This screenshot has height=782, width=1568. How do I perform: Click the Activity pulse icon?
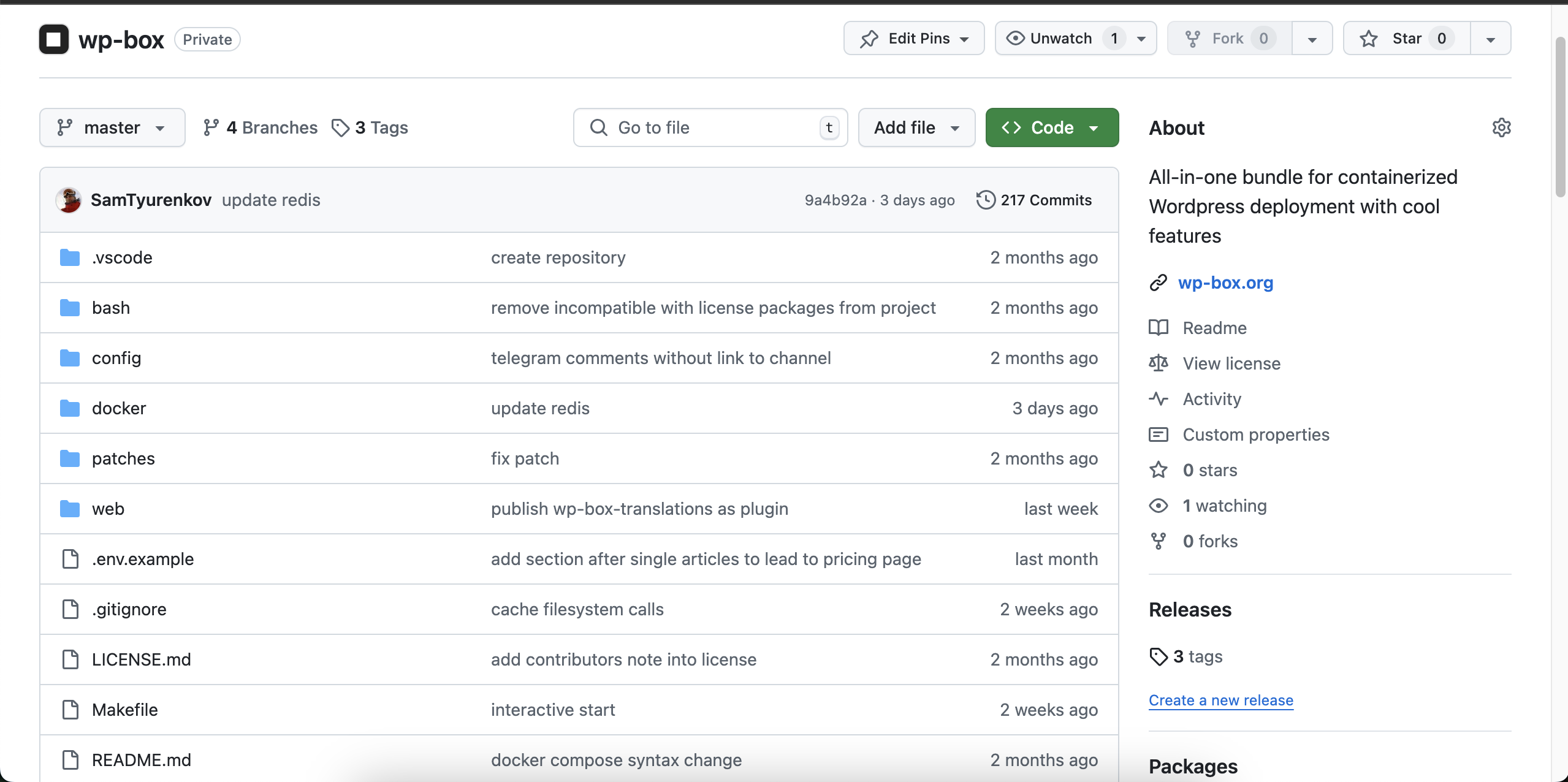[1158, 399]
